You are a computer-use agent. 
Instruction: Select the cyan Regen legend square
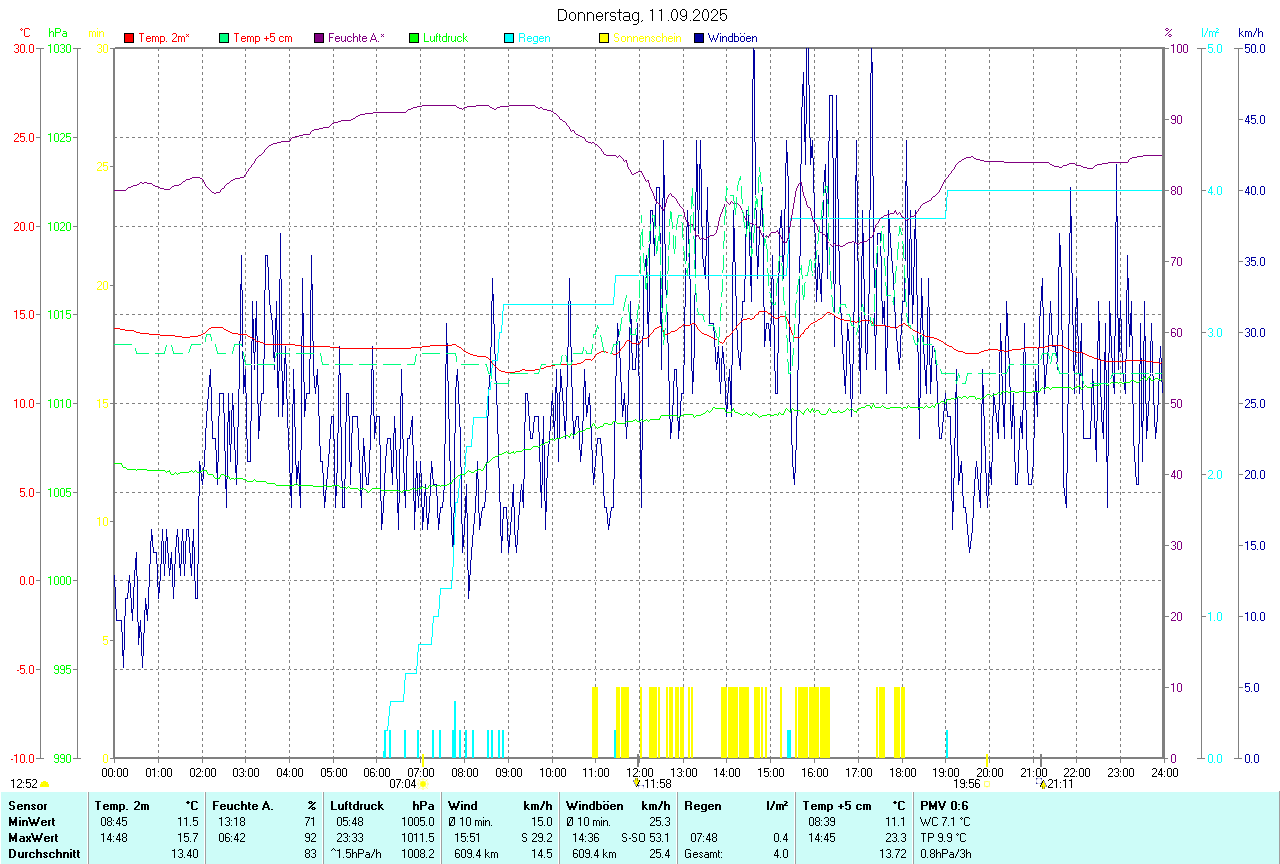coord(509,38)
